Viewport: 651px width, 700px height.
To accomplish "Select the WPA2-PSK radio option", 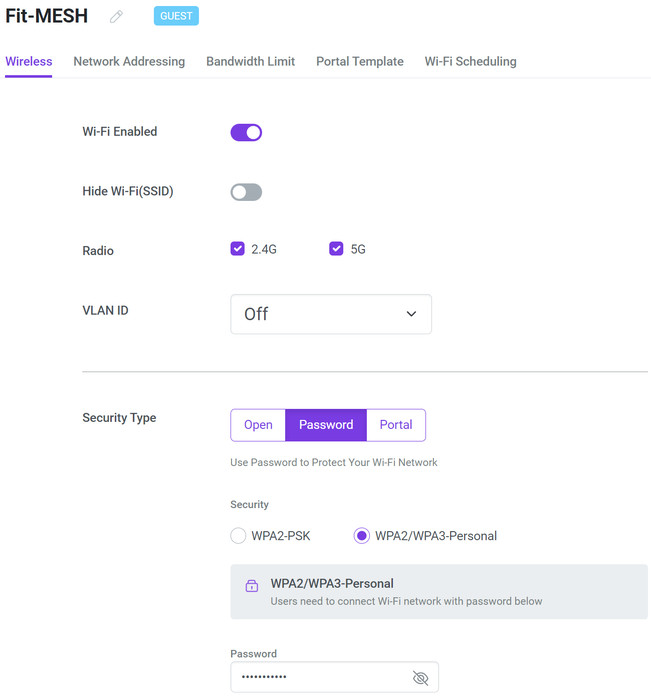I will (238, 536).
